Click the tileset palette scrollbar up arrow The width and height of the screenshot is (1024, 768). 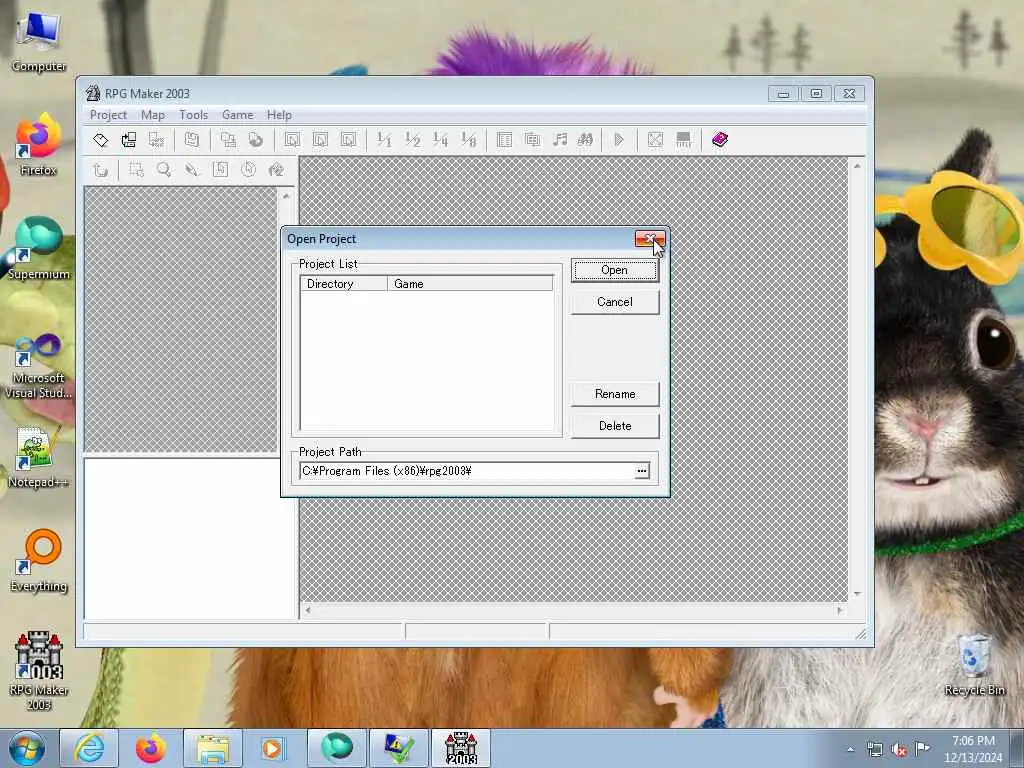(x=286, y=196)
